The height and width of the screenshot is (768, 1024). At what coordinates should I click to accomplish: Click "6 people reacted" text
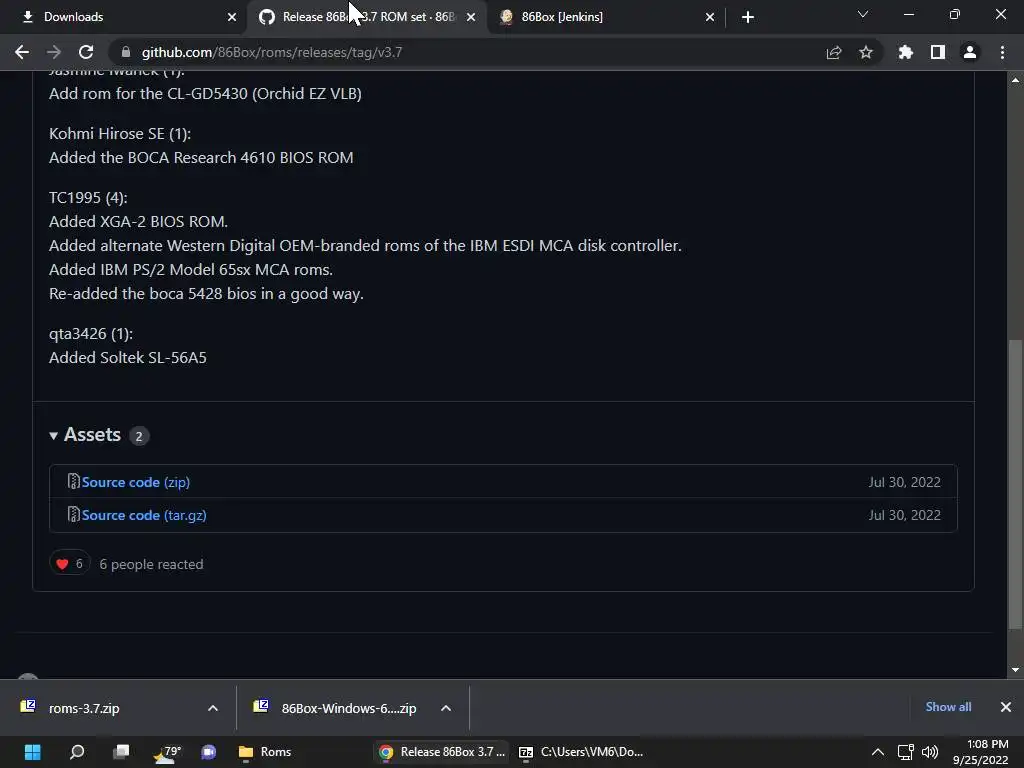coord(151,564)
